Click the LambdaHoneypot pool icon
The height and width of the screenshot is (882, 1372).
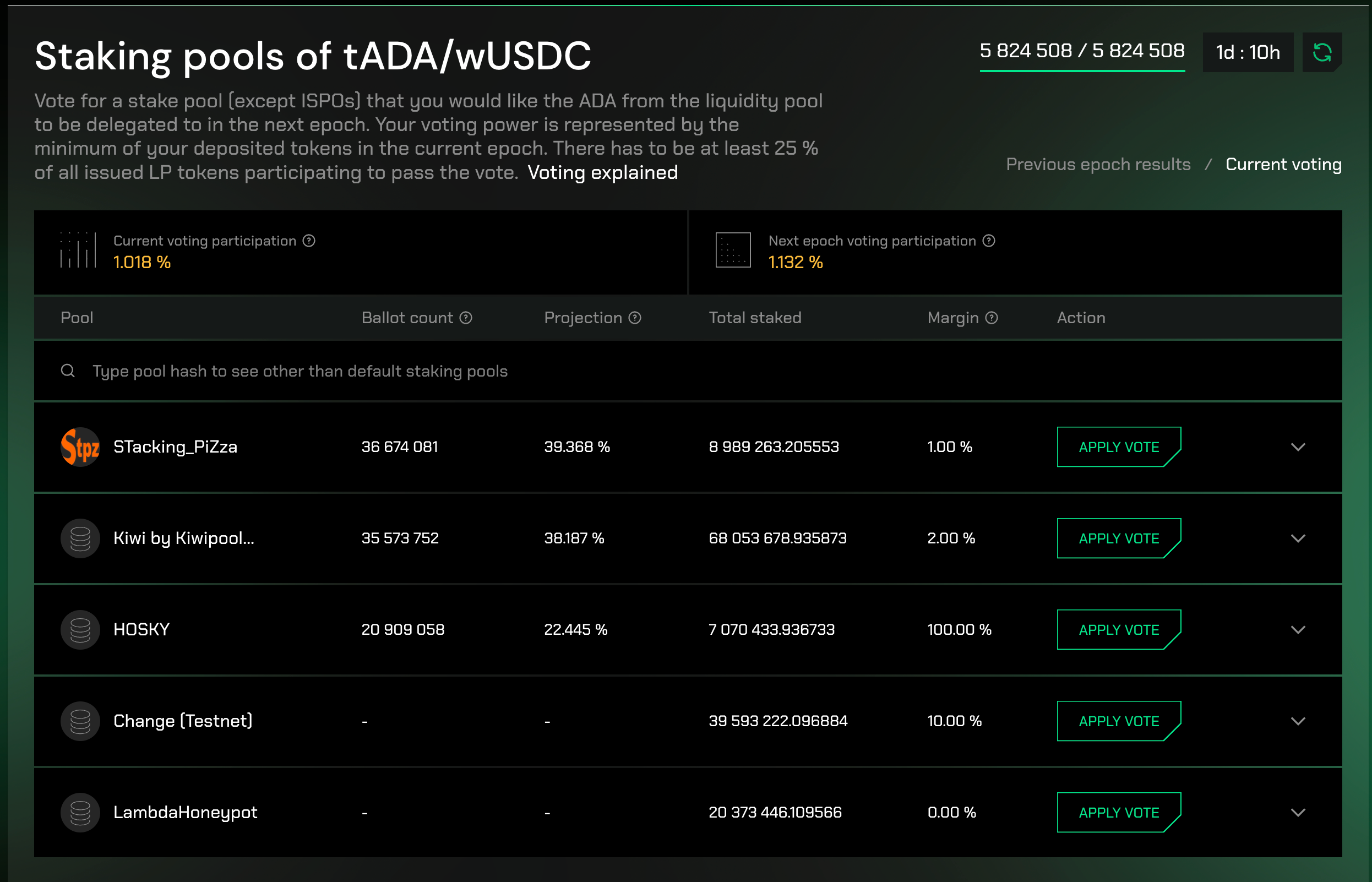tap(80, 812)
